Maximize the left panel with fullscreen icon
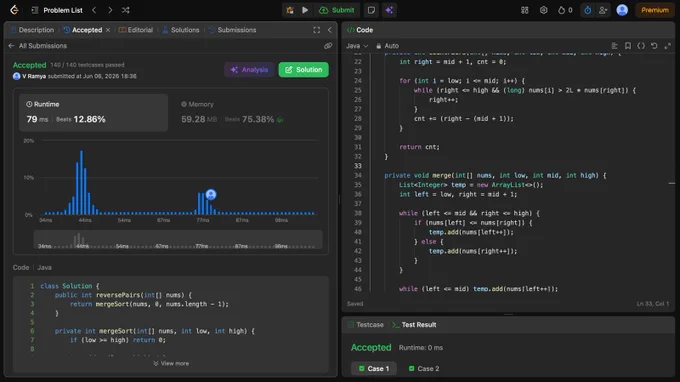680x382 pixels. click(x=317, y=30)
